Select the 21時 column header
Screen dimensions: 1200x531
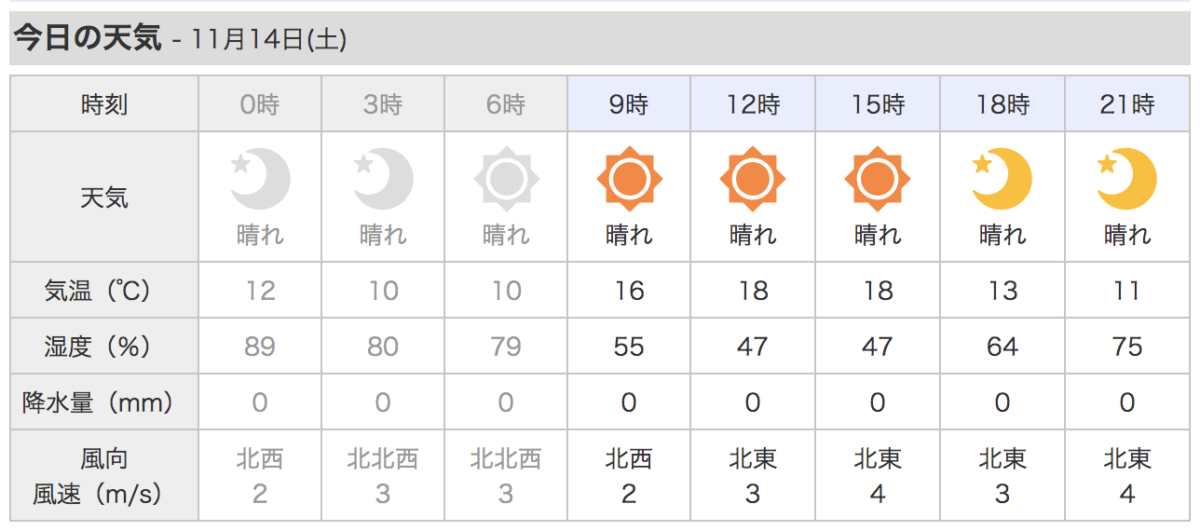[x=1127, y=104]
